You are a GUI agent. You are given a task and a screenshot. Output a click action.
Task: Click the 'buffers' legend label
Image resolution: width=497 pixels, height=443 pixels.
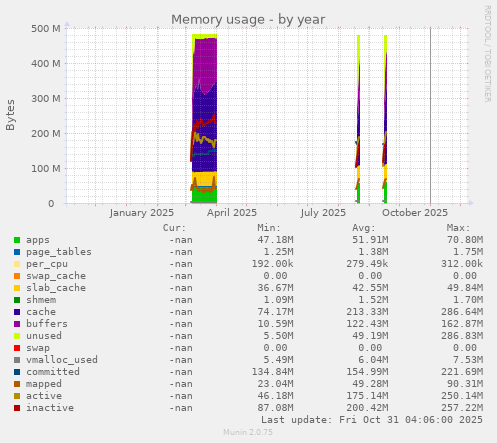(x=47, y=324)
